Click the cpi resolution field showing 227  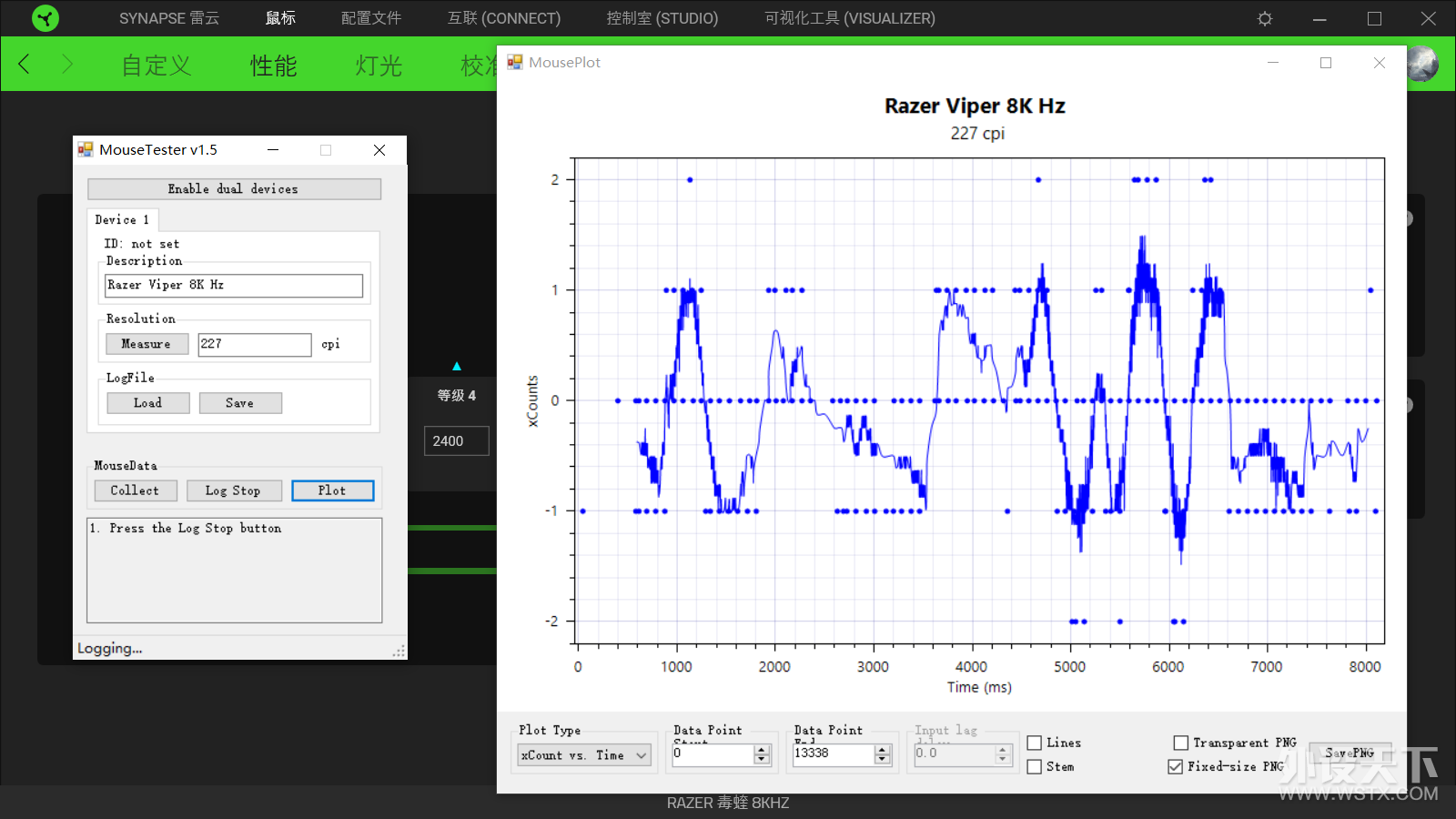coord(255,344)
